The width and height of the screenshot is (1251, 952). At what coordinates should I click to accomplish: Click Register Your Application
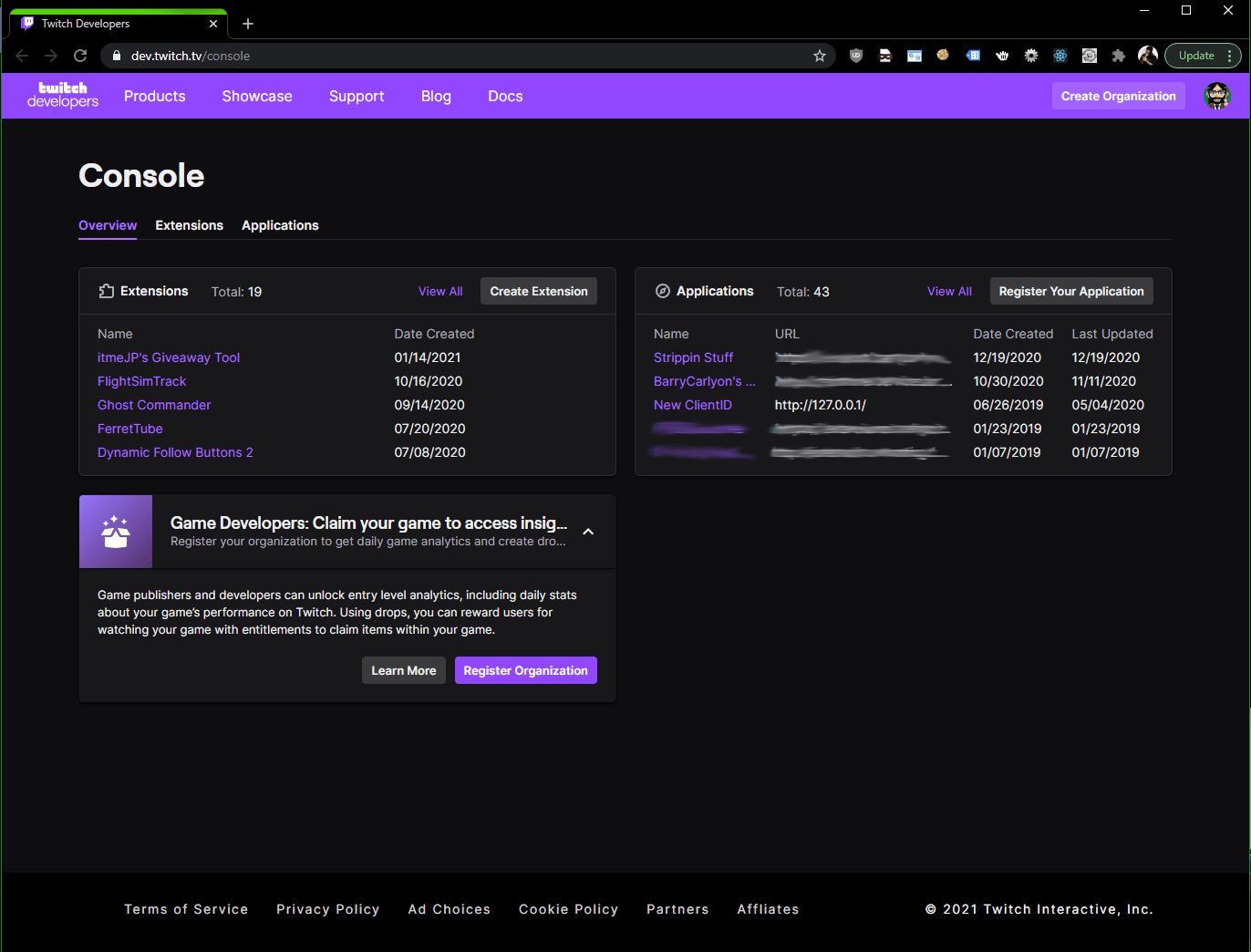tap(1071, 291)
